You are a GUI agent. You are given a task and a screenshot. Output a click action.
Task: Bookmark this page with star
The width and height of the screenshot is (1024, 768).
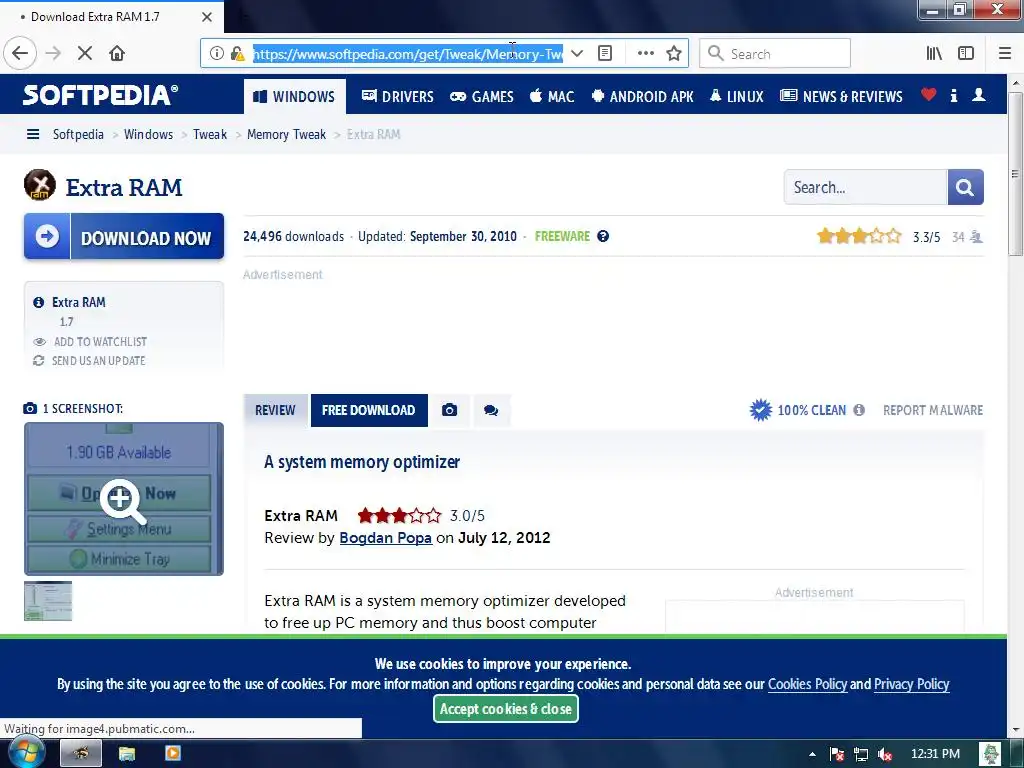674,53
